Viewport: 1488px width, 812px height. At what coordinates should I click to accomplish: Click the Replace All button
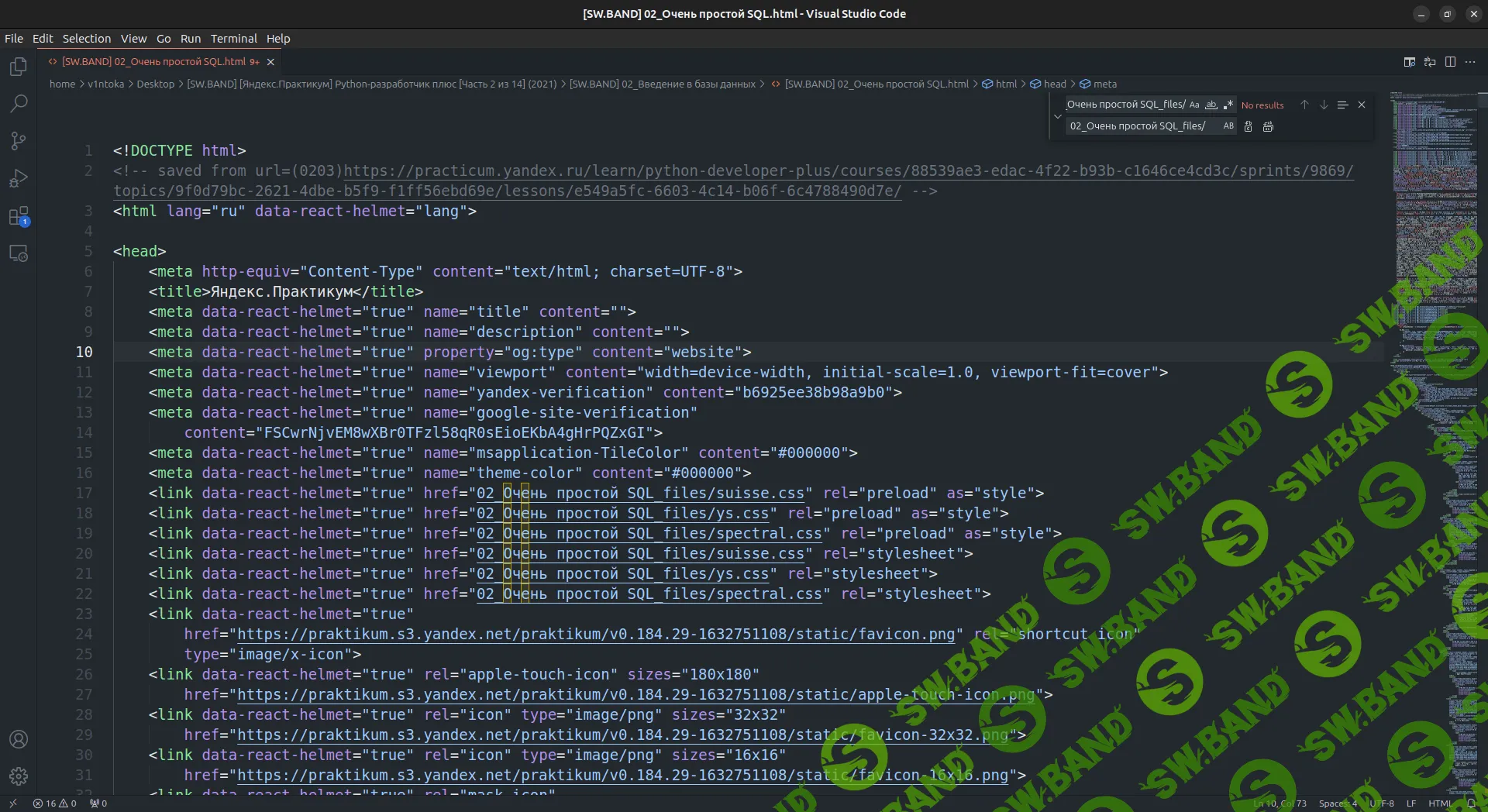pyautogui.click(x=1268, y=126)
